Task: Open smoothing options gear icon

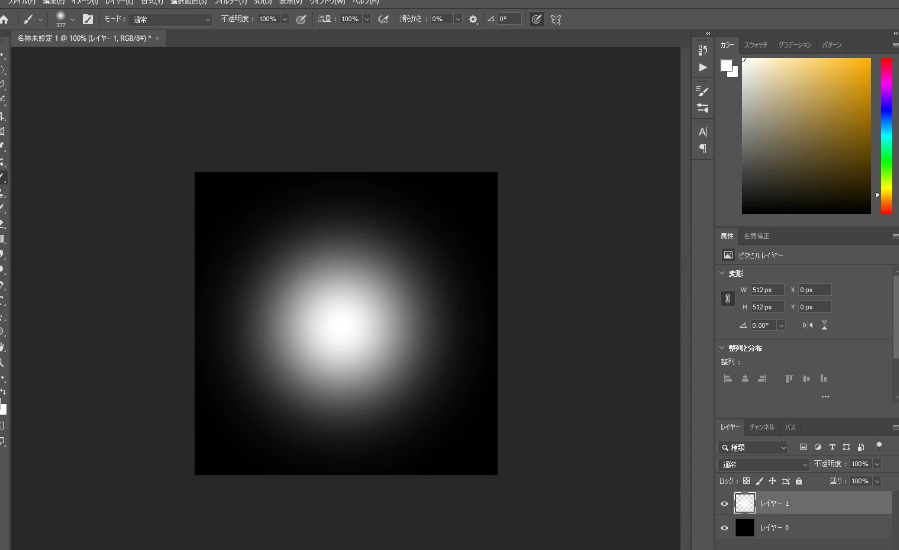Action: pos(473,19)
